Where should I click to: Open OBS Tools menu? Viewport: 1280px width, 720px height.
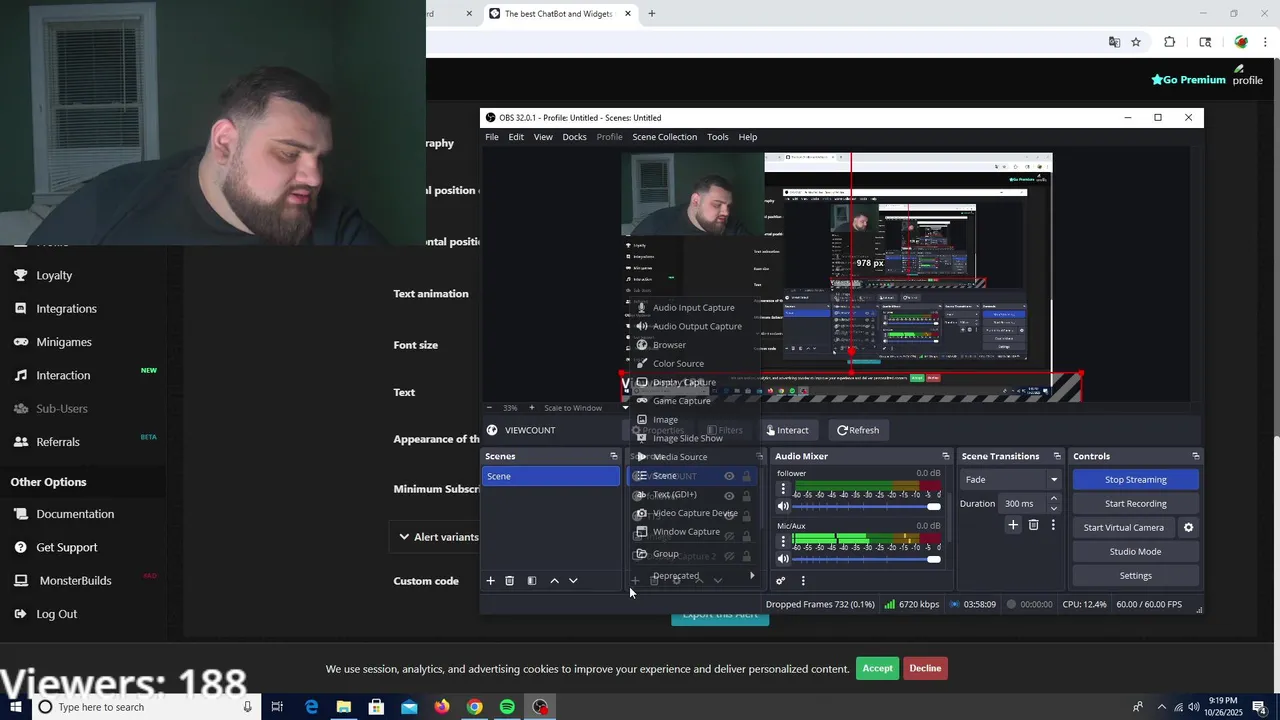tap(718, 137)
